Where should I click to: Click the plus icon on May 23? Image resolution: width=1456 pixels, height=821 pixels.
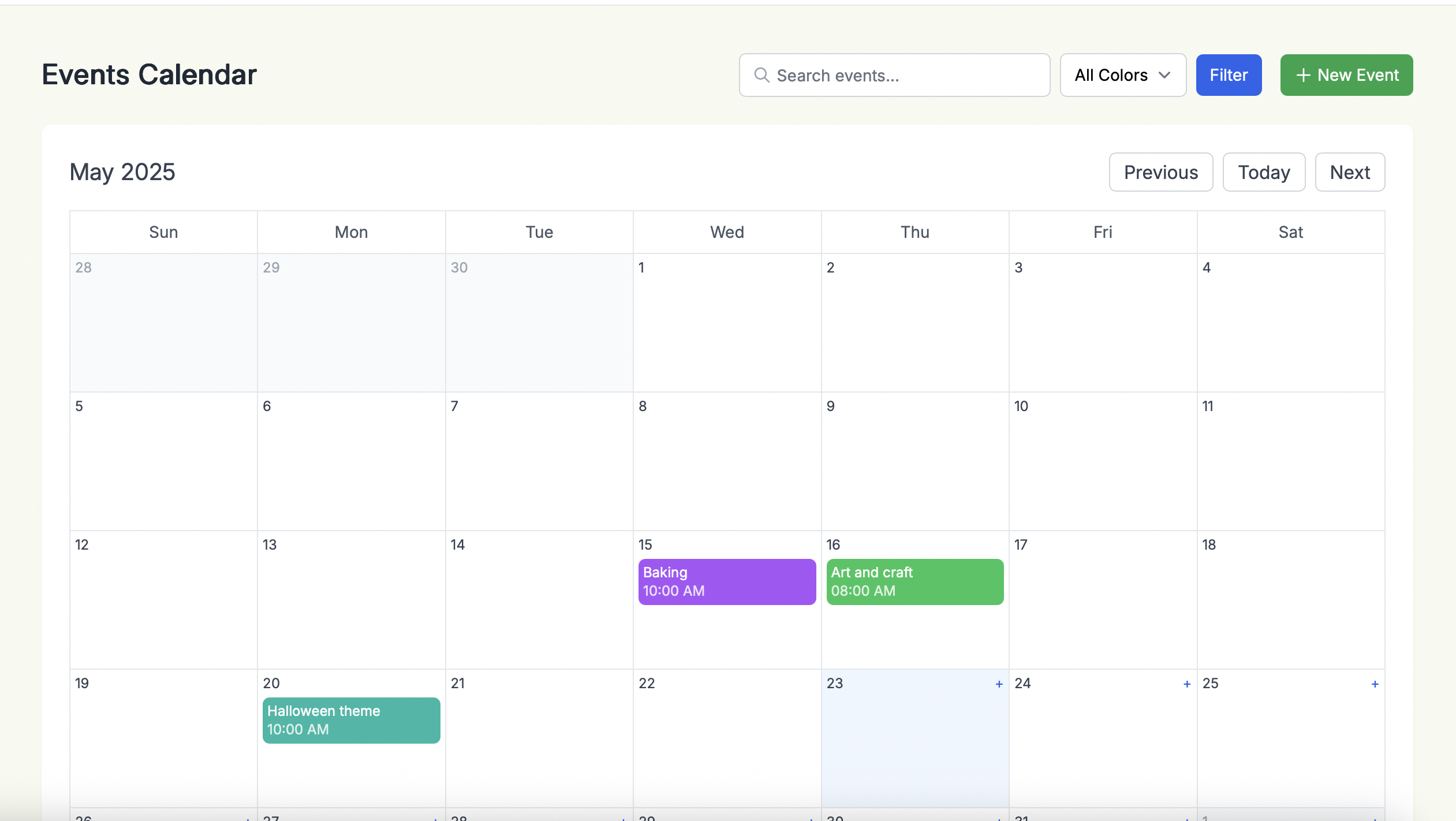pos(999,684)
